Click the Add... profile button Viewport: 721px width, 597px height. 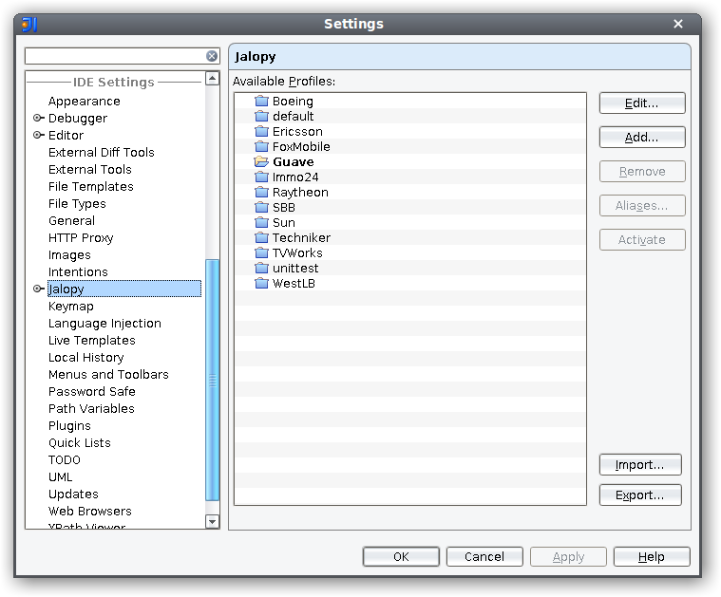642,137
